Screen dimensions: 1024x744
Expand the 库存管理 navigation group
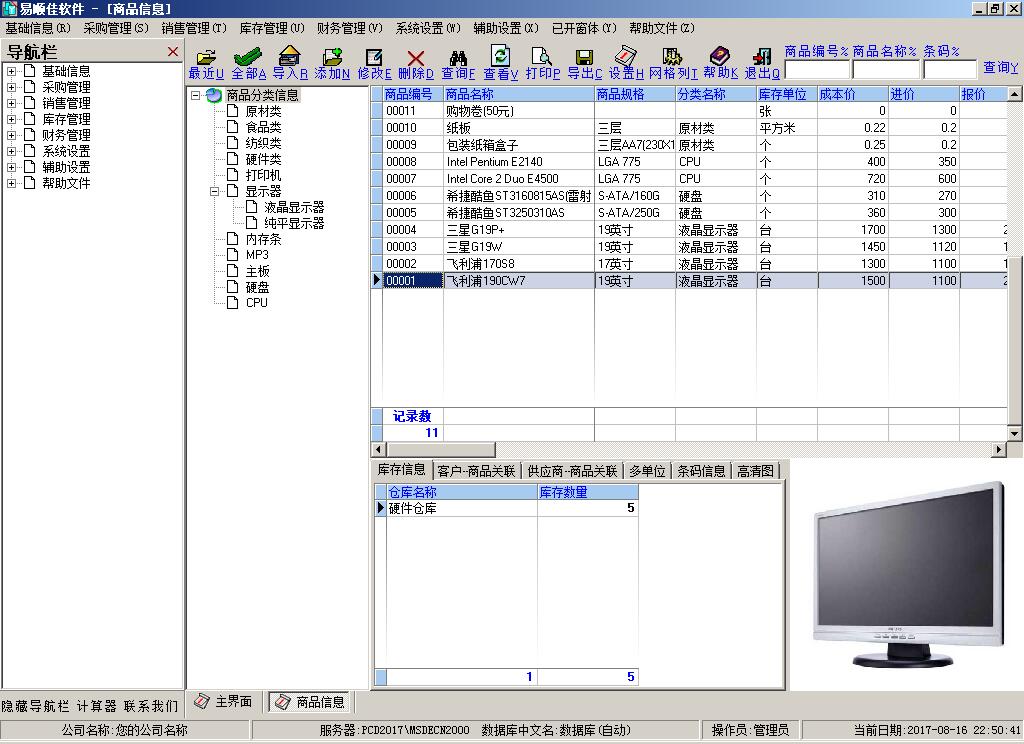coord(12,118)
